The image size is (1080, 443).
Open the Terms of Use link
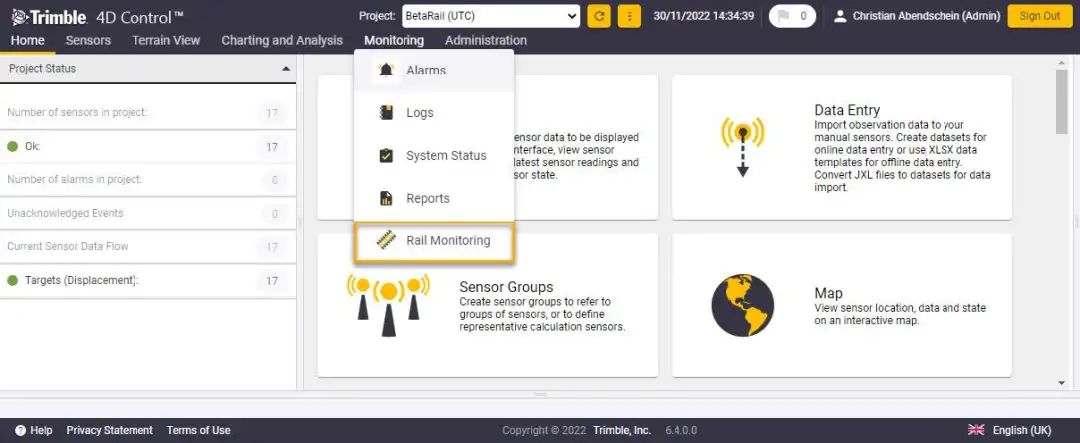(198, 430)
